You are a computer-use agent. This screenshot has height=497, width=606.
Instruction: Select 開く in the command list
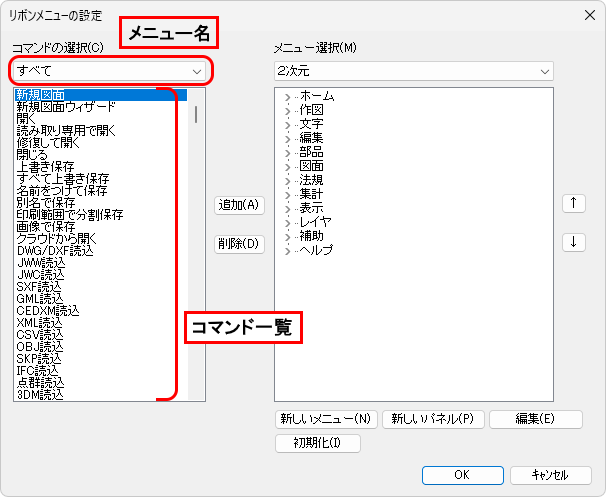(100, 119)
